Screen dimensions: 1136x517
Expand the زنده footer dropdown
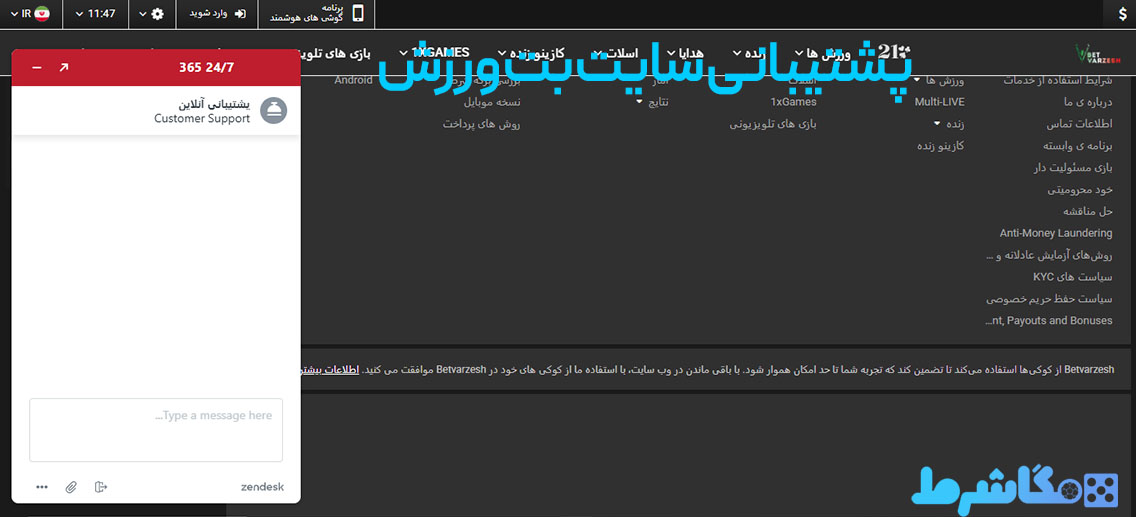(937, 124)
